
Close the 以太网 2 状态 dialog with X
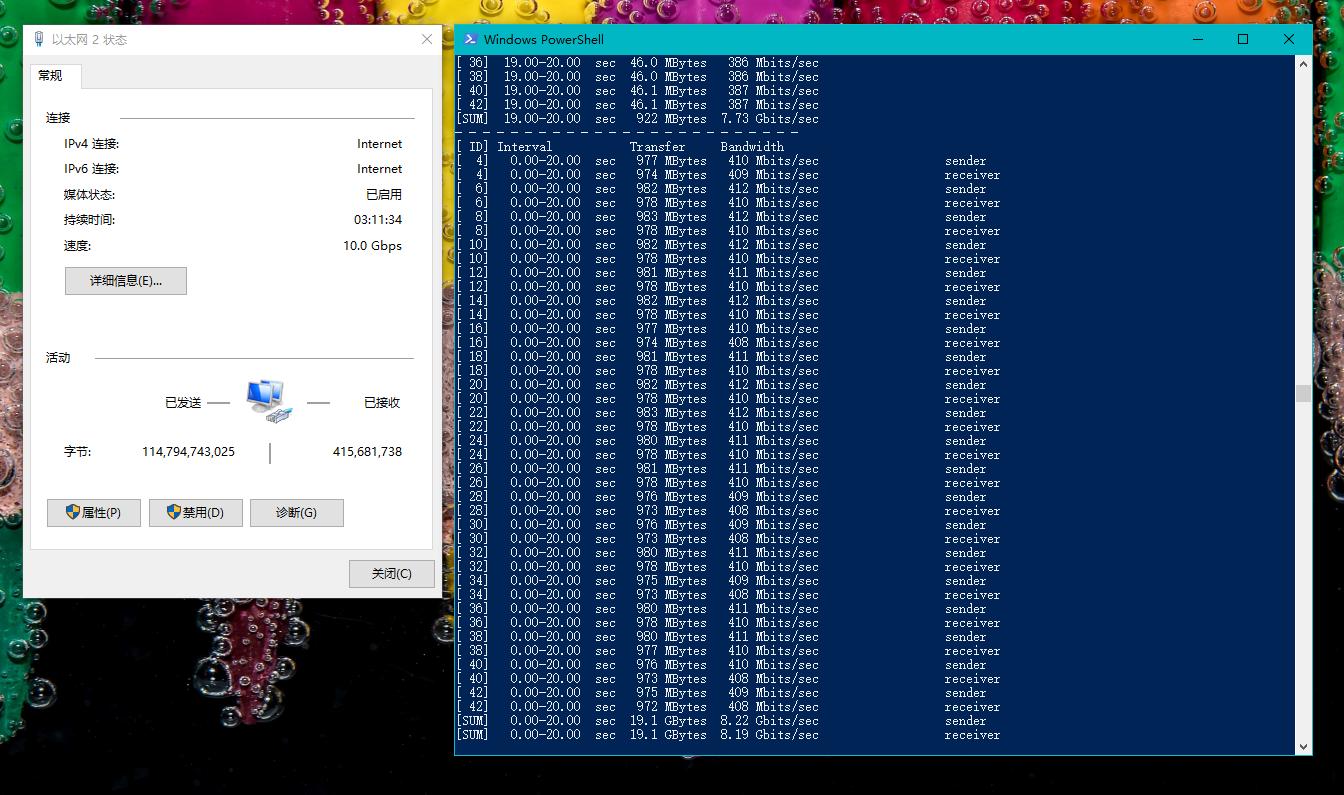click(427, 40)
